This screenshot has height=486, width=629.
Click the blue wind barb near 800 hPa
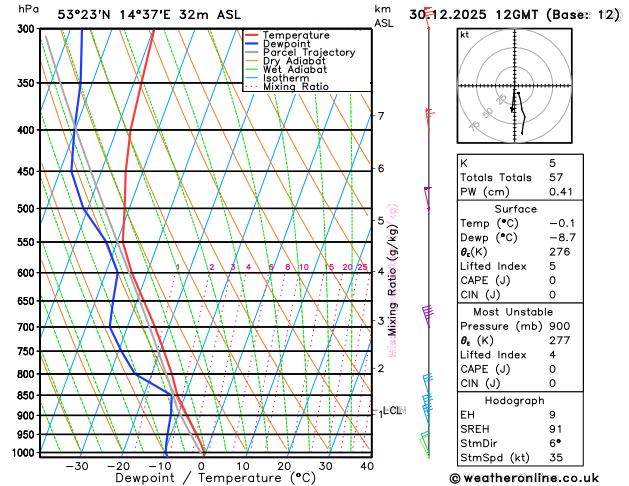point(428,384)
